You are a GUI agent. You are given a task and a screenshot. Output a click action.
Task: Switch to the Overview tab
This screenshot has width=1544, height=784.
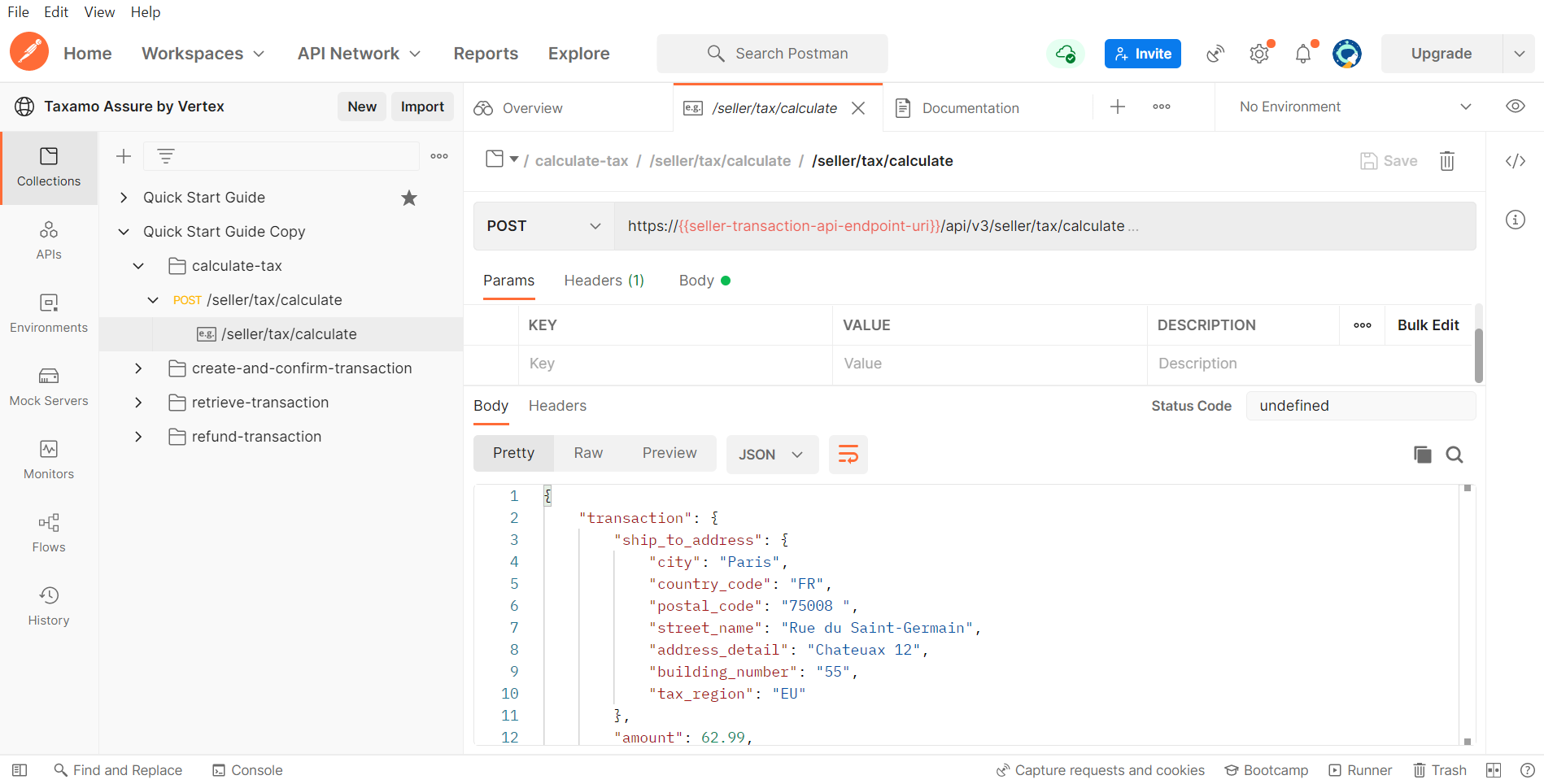click(569, 107)
